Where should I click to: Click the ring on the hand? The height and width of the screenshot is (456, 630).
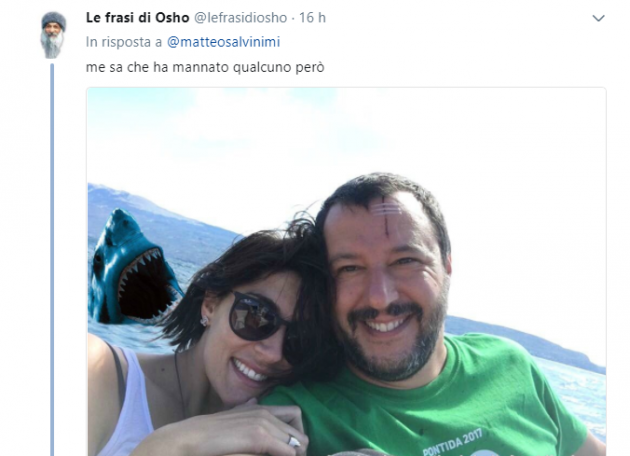click(x=294, y=442)
